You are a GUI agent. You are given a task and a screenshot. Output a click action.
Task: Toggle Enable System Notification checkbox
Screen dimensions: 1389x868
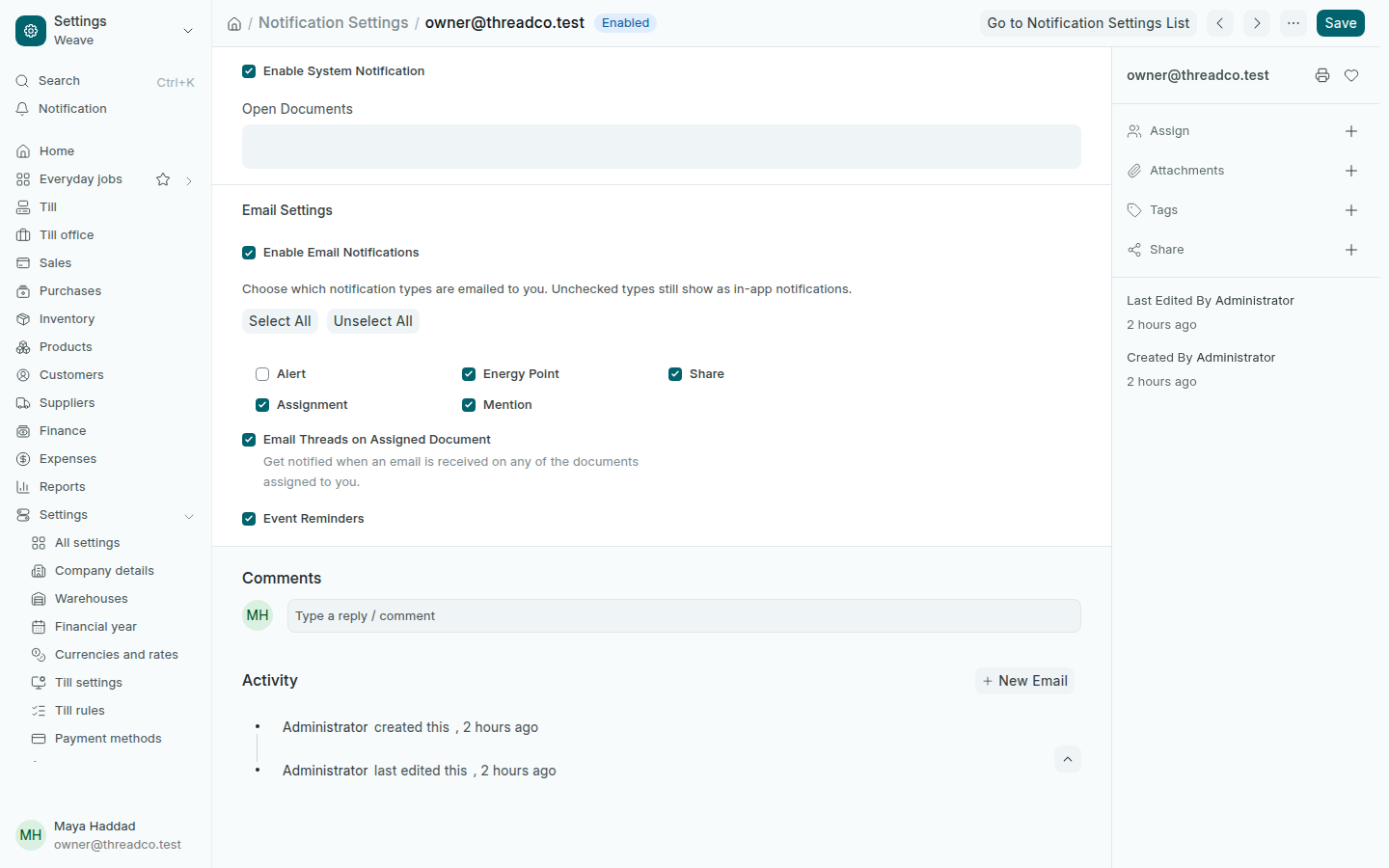click(x=249, y=71)
